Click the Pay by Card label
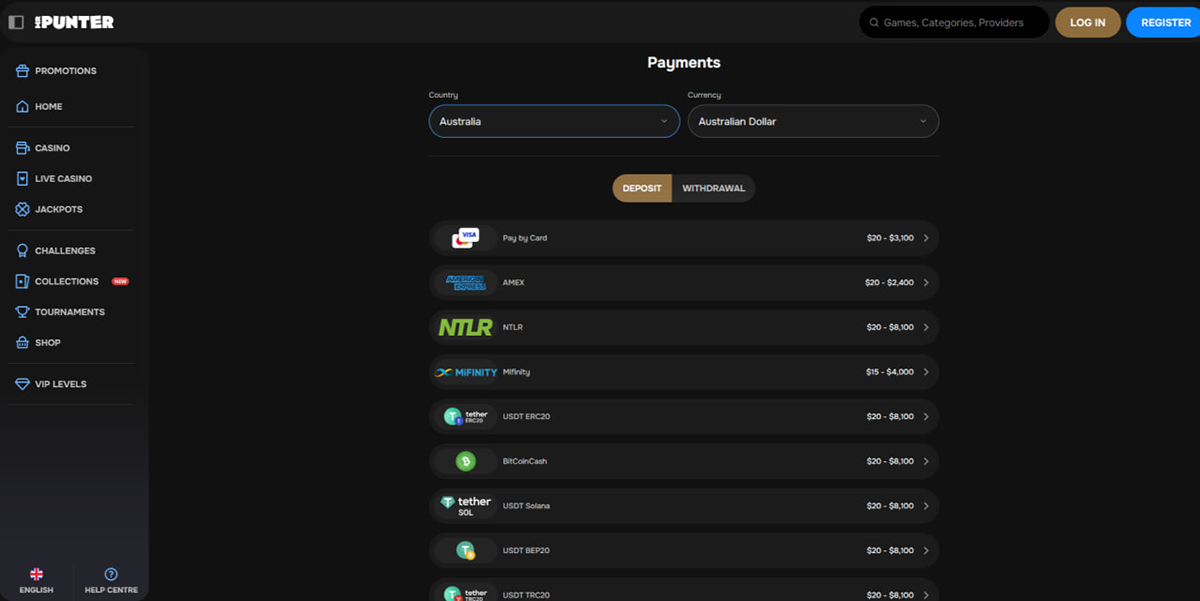 click(x=525, y=238)
